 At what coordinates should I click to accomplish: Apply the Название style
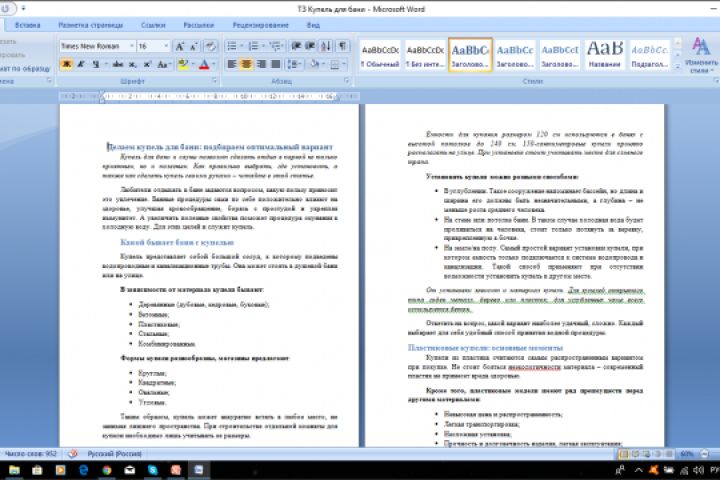click(x=605, y=55)
